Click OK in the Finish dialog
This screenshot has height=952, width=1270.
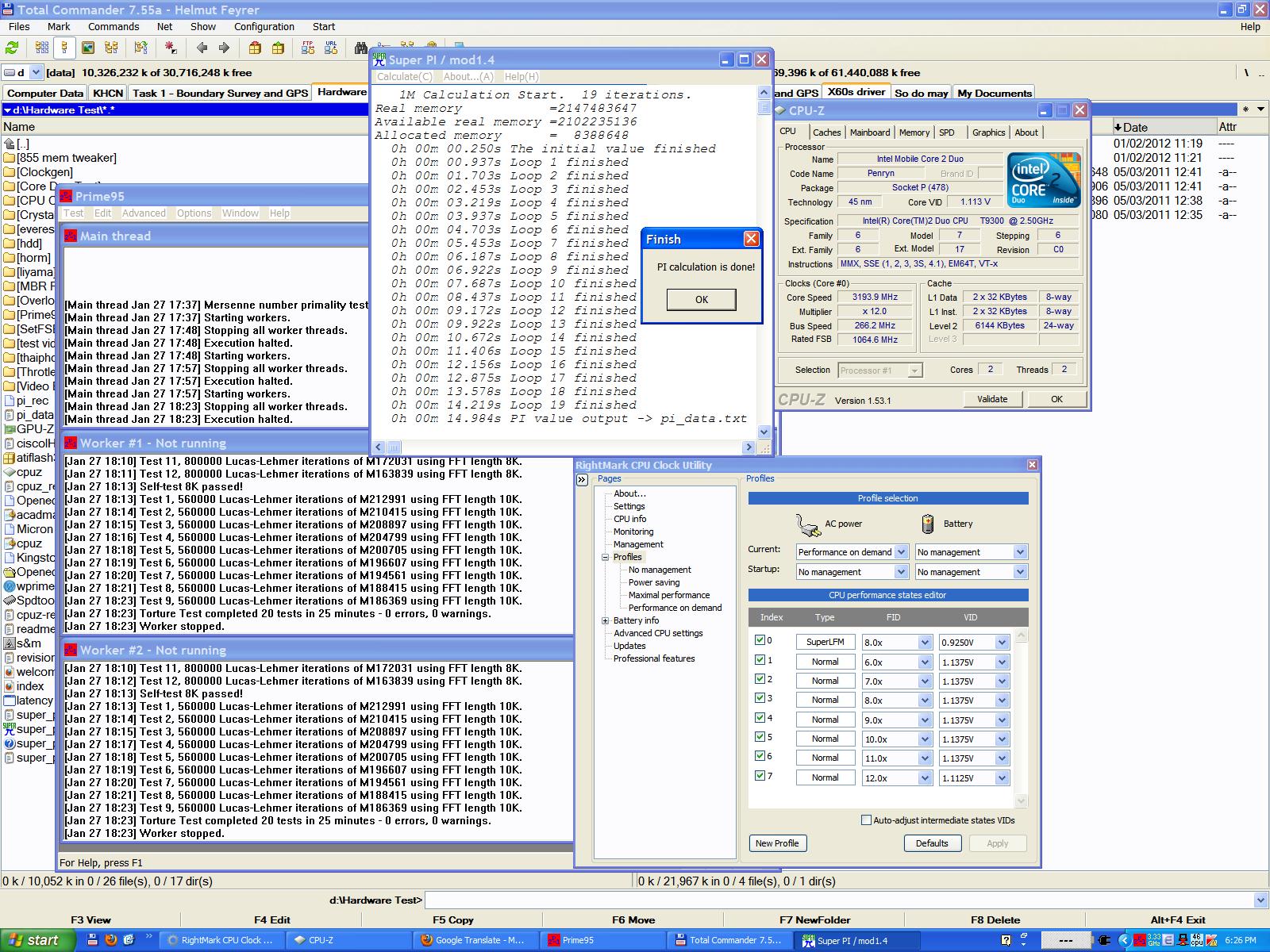(x=702, y=299)
